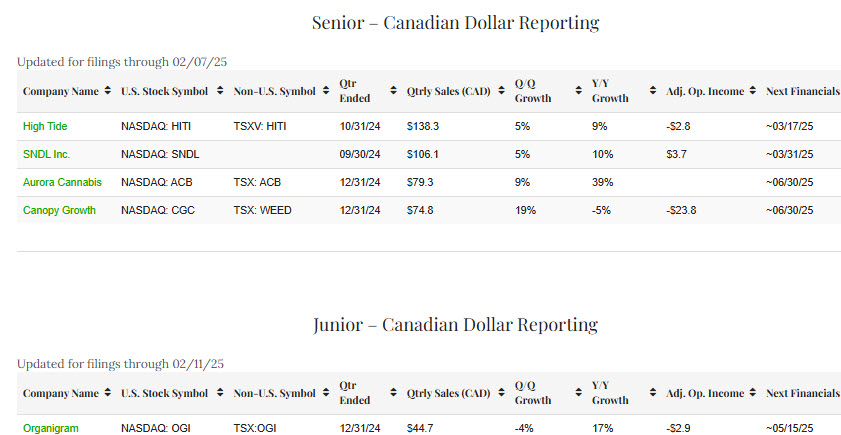The width and height of the screenshot is (841, 435).
Task: Click Senior Adj. Op. Income sort arrows
Action: (x=753, y=91)
